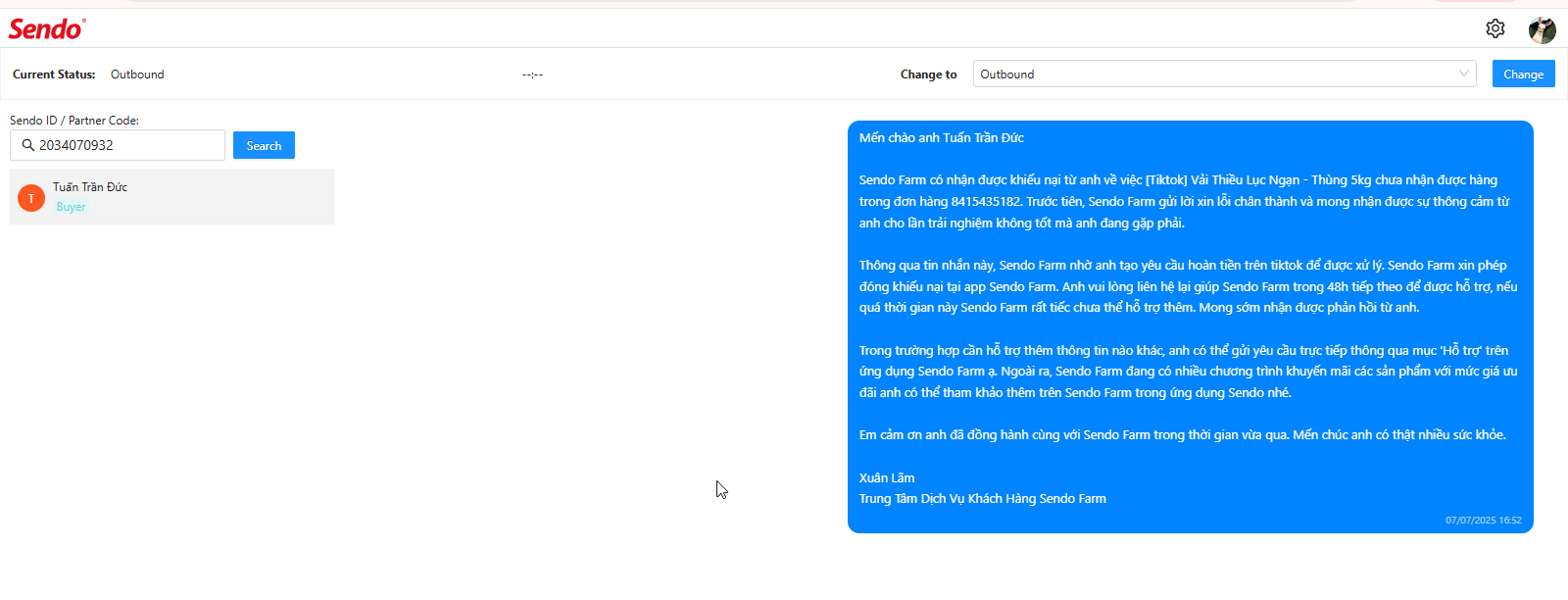Open the settings gear icon

tap(1494, 28)
